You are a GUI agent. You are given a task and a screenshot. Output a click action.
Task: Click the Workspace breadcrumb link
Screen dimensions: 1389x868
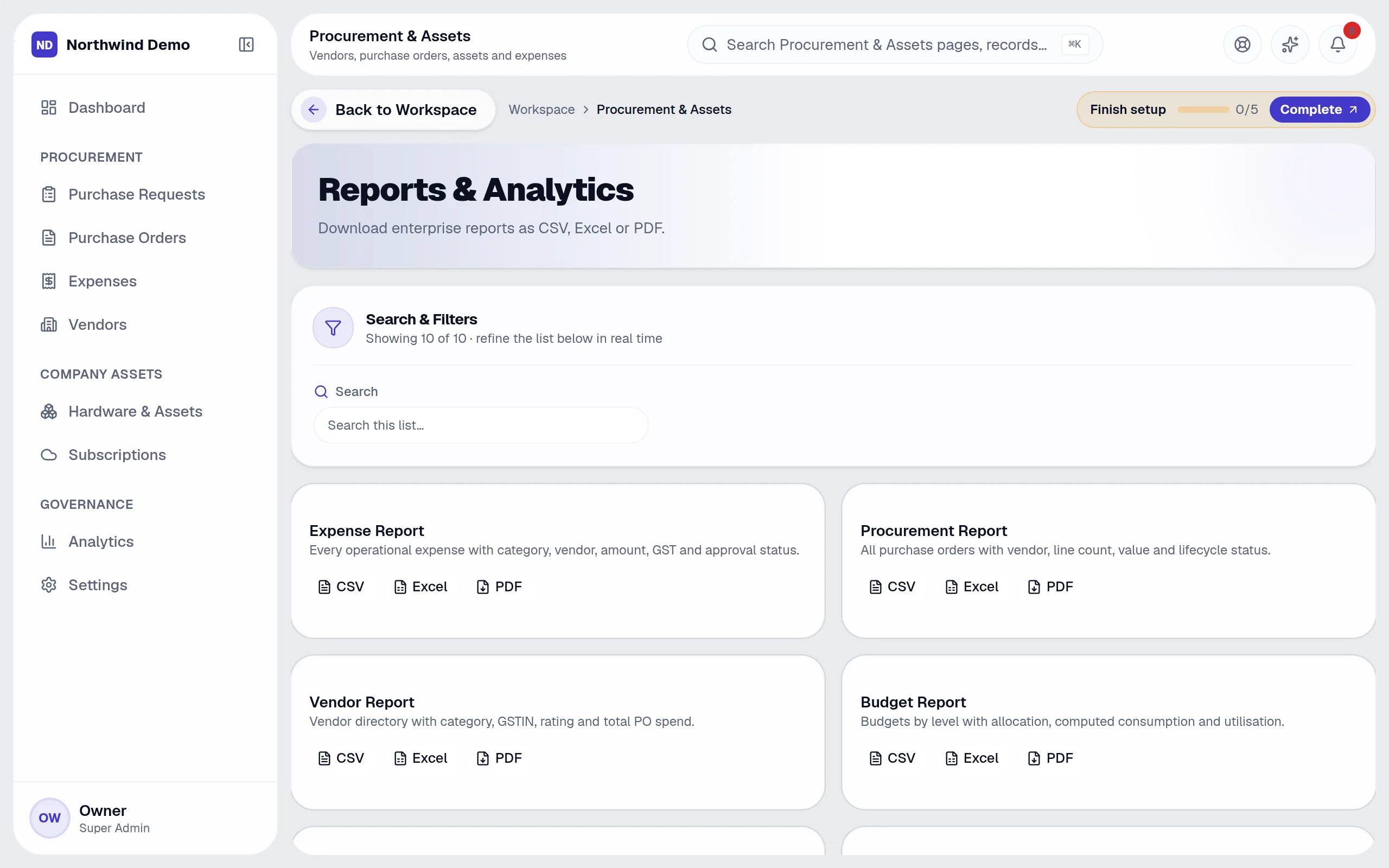pyautogui.click(x=541, y=110)
